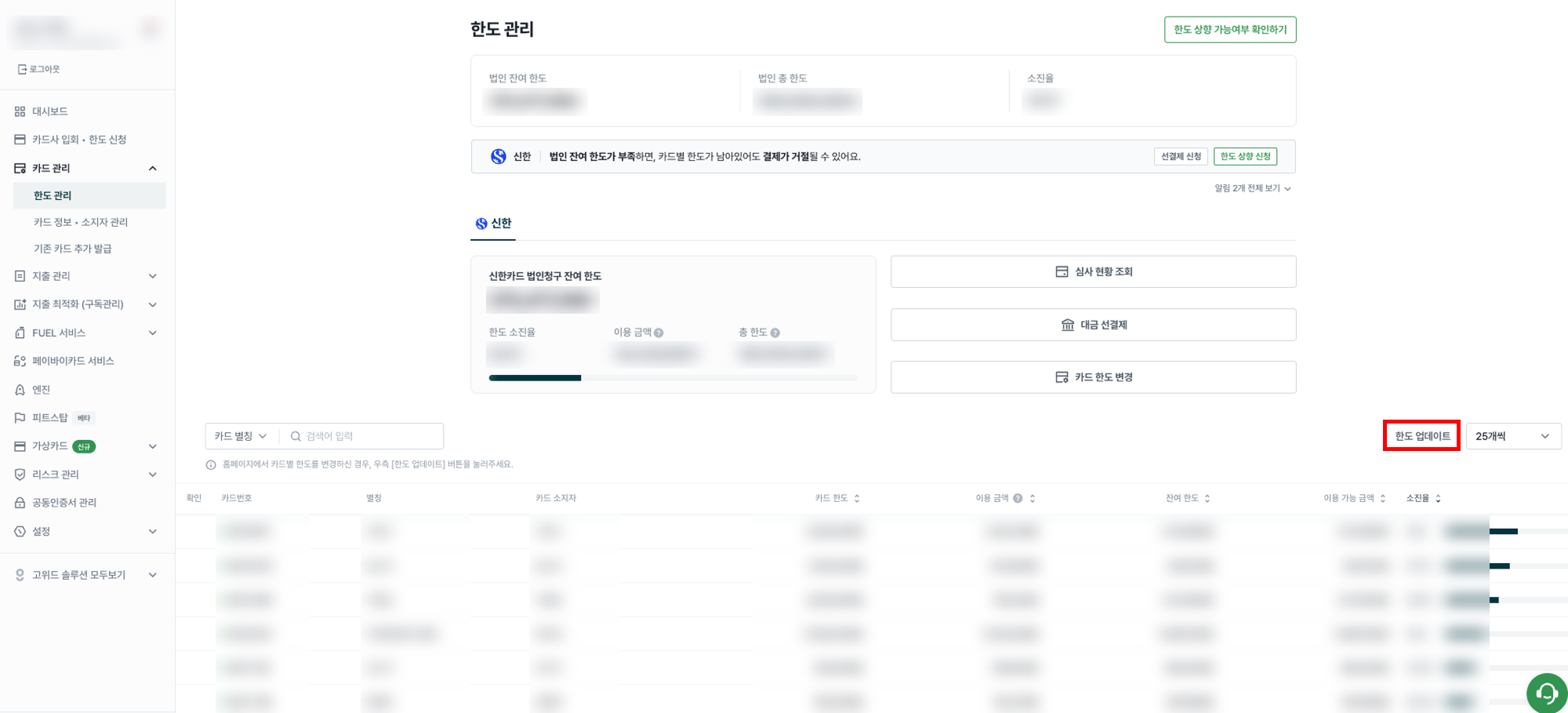Click the 리스크 관리 shield icon
Screen dimensions: 1568x713
click(x=20, y=475)
